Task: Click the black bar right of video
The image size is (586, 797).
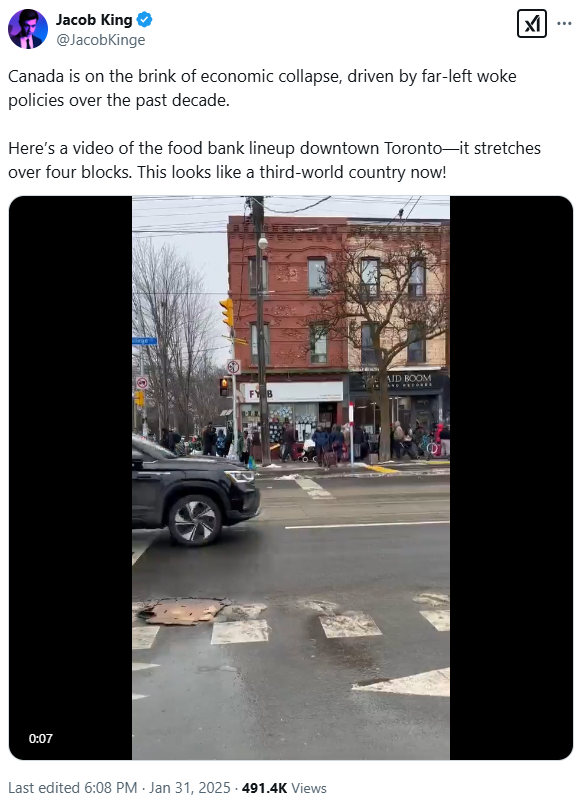Action: (511, 478)
